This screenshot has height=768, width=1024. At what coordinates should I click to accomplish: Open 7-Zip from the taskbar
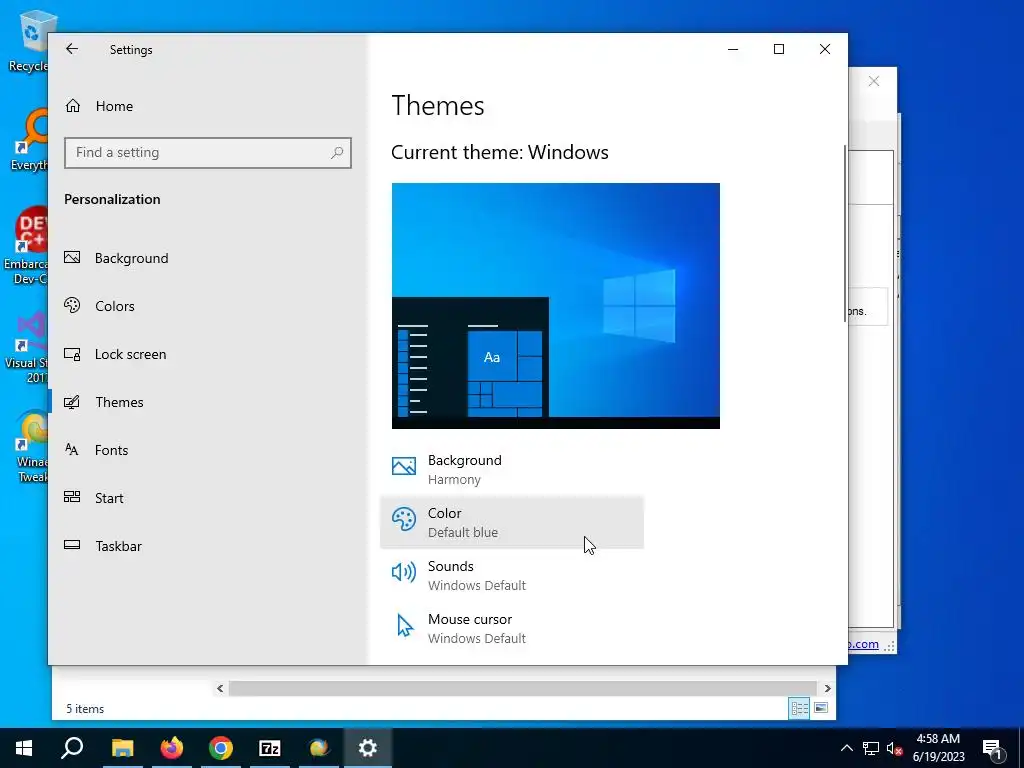[x=270, y=748]
